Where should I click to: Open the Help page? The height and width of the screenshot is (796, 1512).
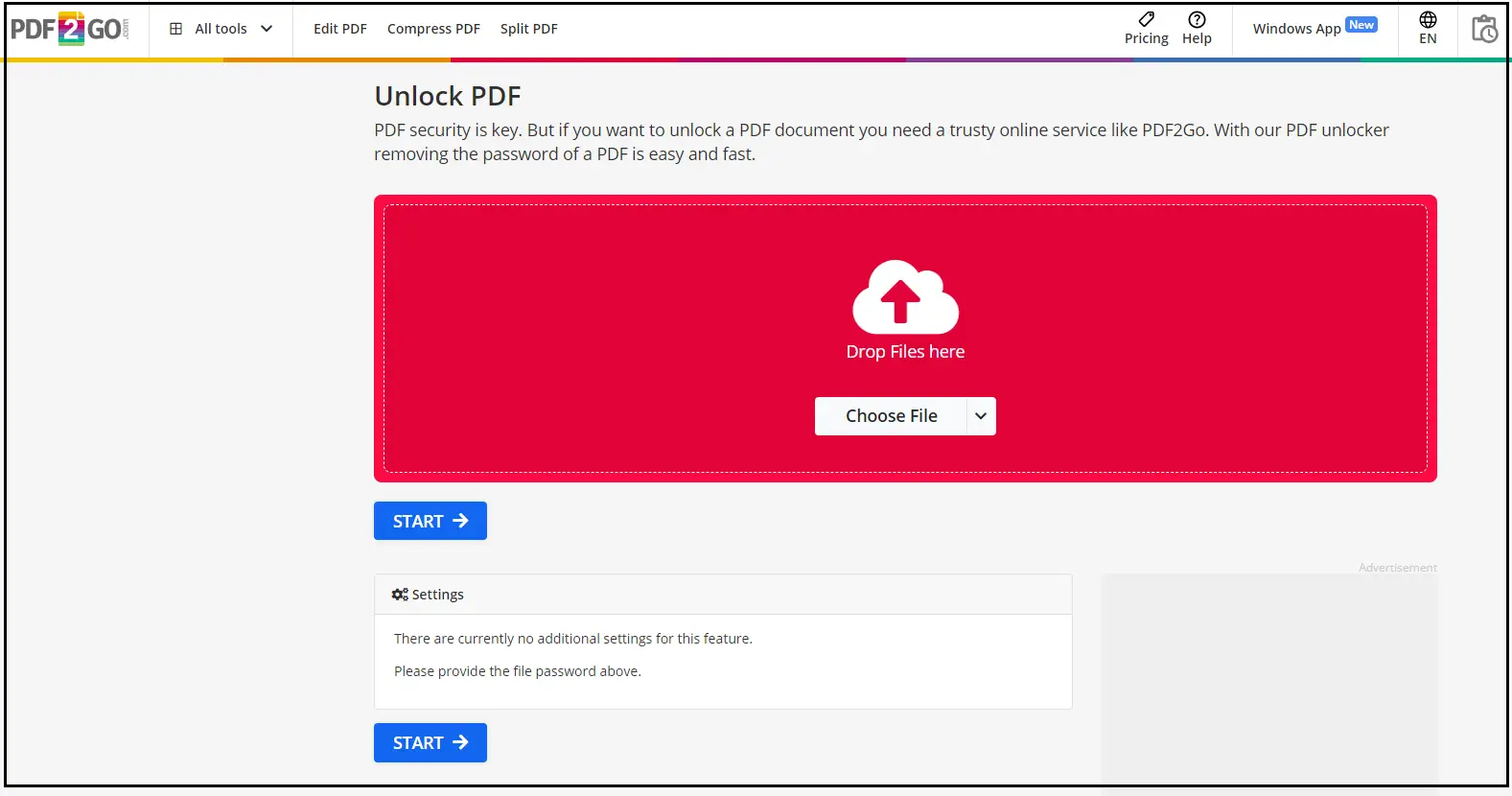point(1197,29)
